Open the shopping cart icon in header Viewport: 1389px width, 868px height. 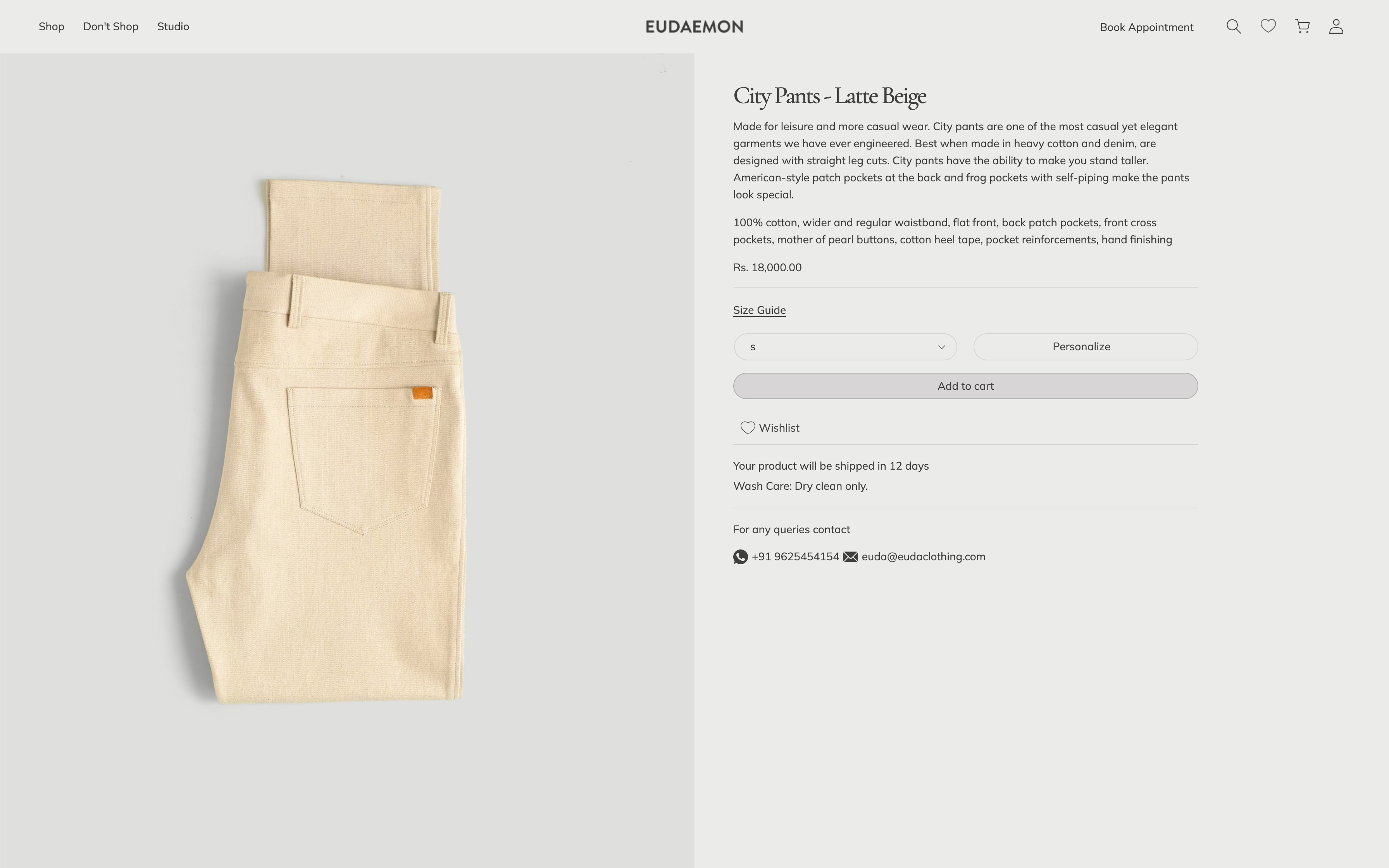coord(1302,26)
